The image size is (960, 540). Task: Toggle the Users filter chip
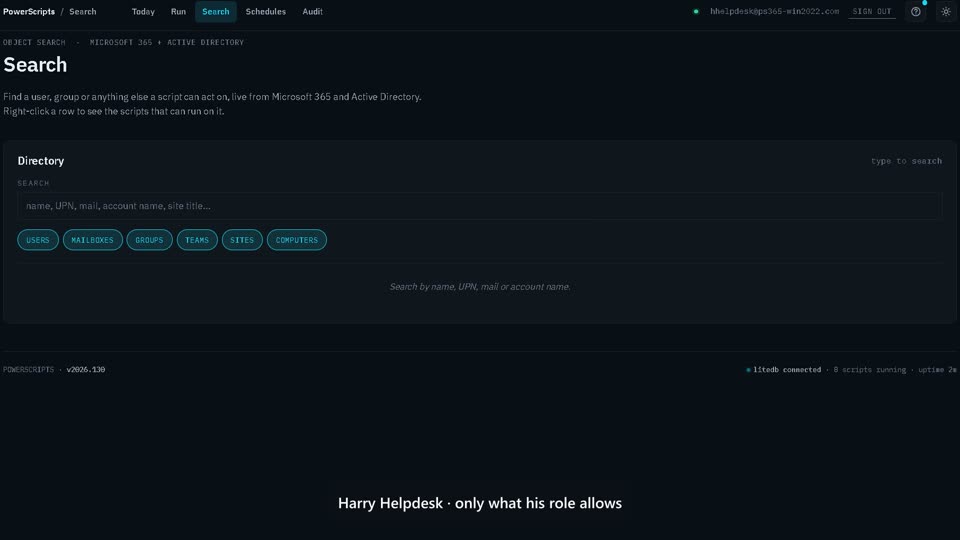(38, 240)
